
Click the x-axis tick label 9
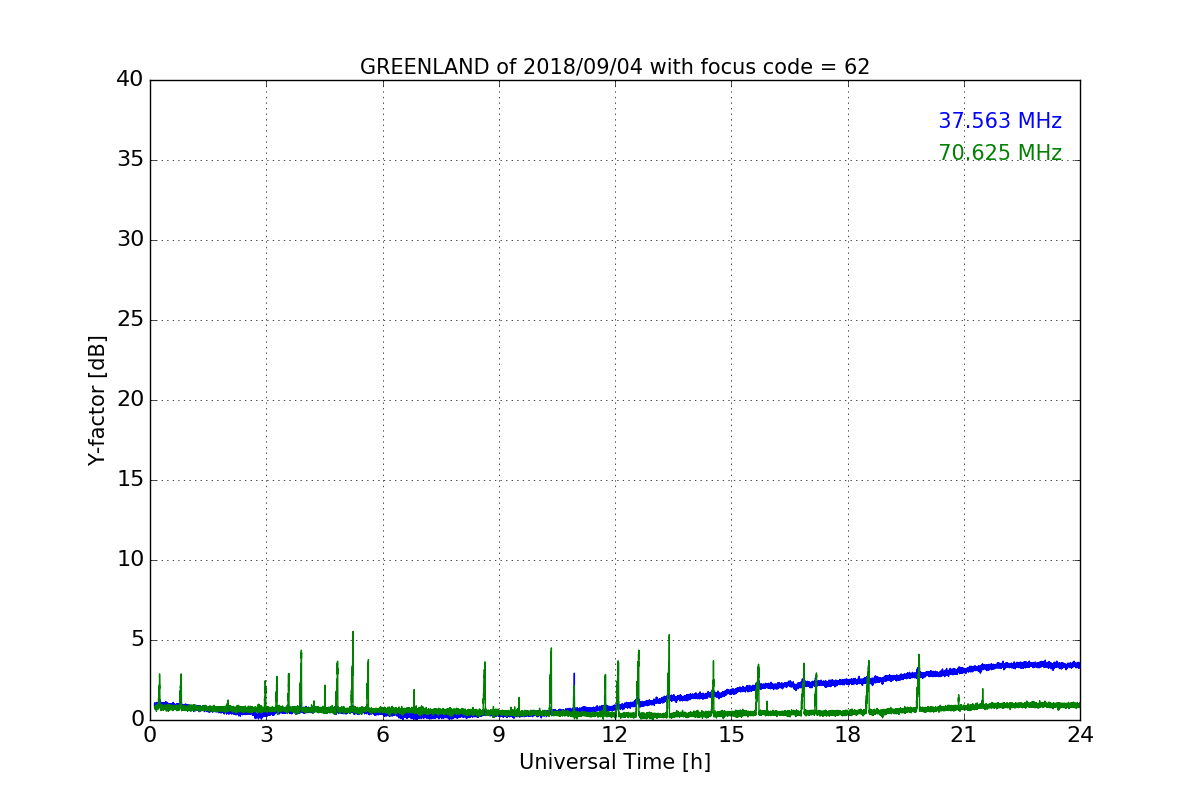point(499,734)
